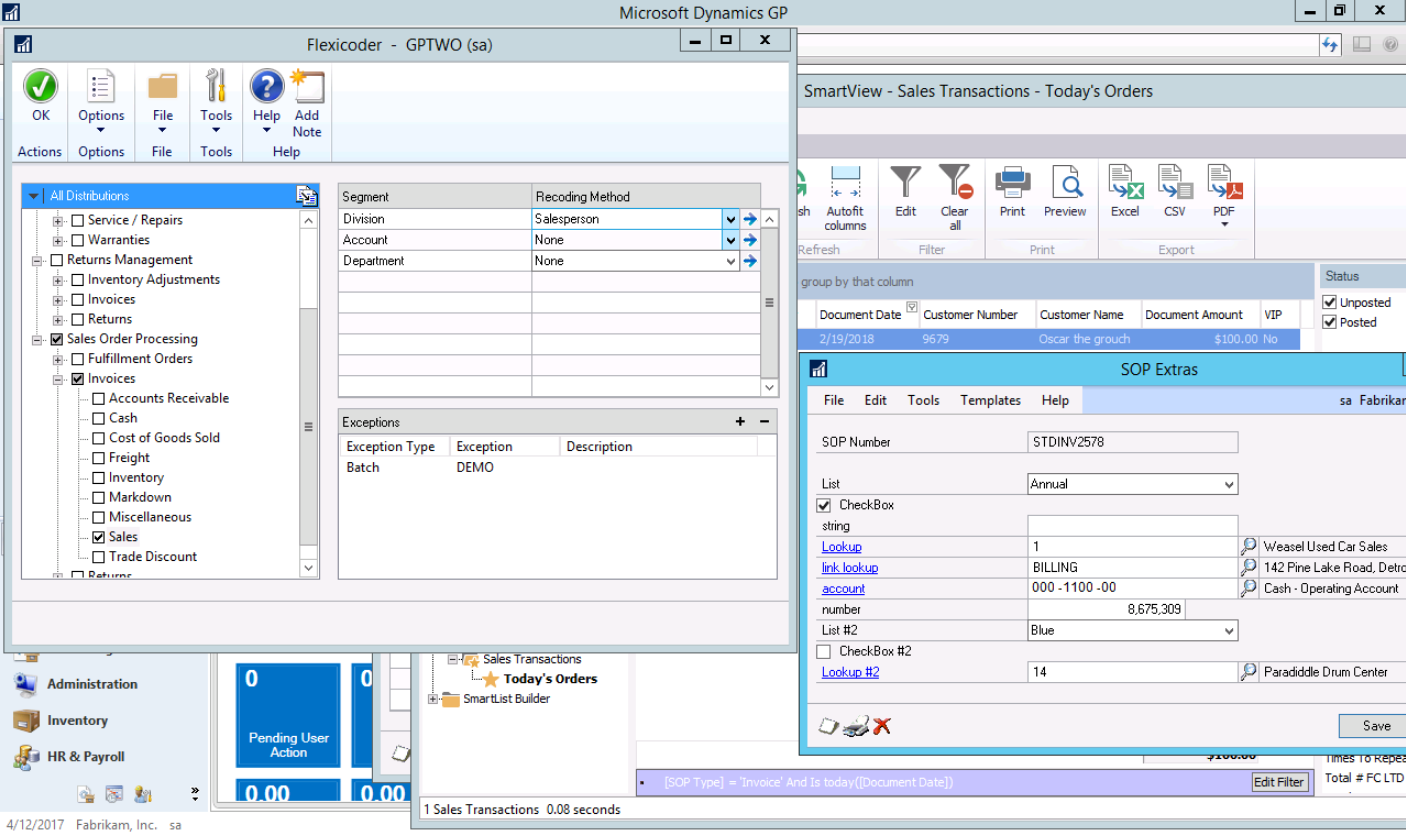This screenshot has height=834, width=1406.
Task: Uncheck the Unposted status box
Action: coord(1330,302)
